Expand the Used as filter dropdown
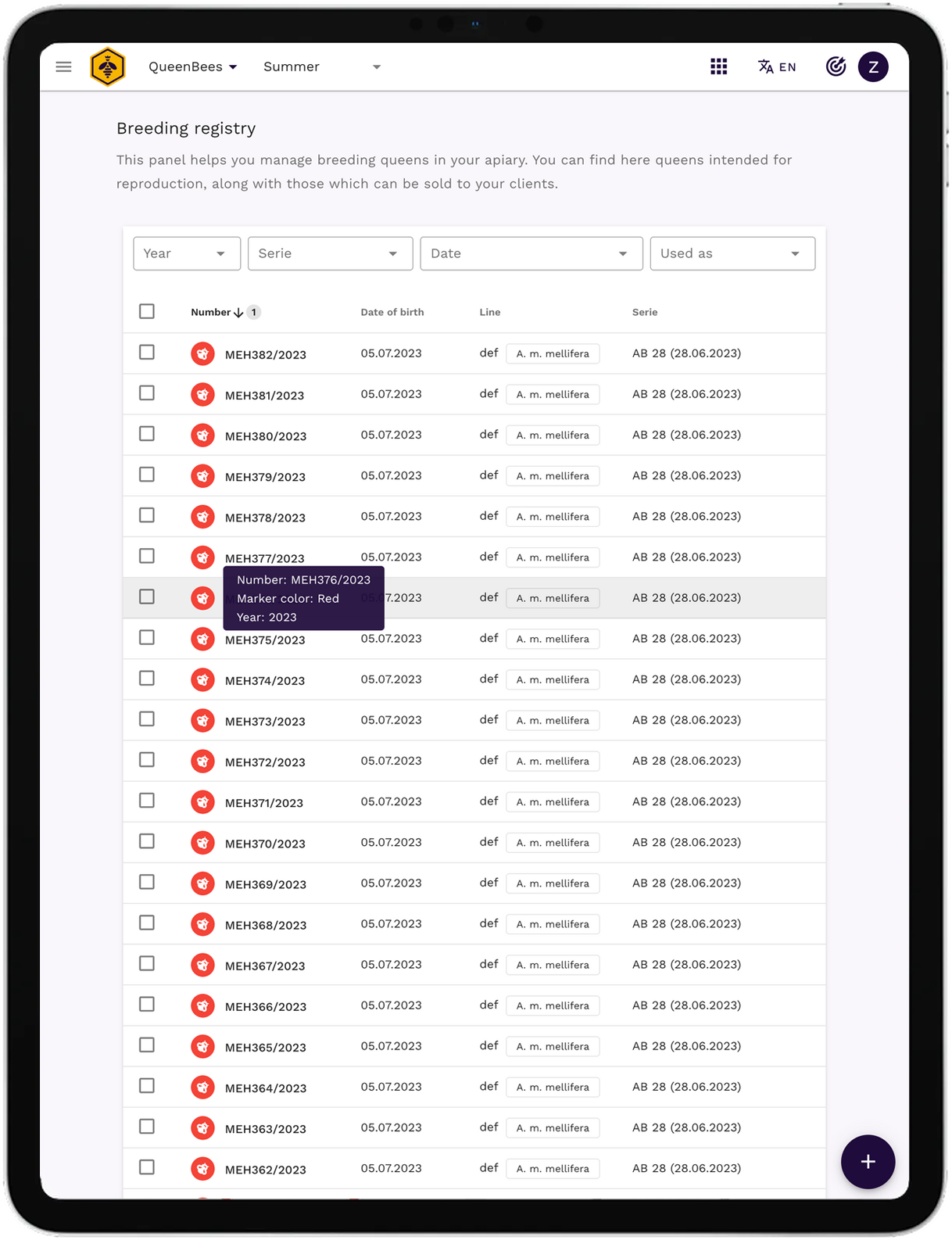 coord(732,254)
